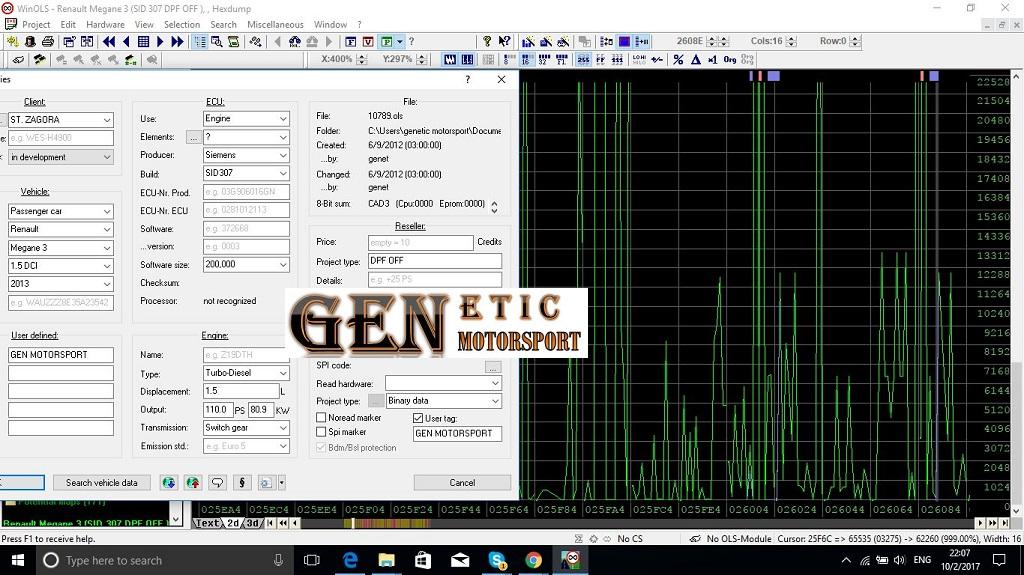Select the delta difference icon
This screenshot has height=575, width=1024.
click(x=696, y=60)
